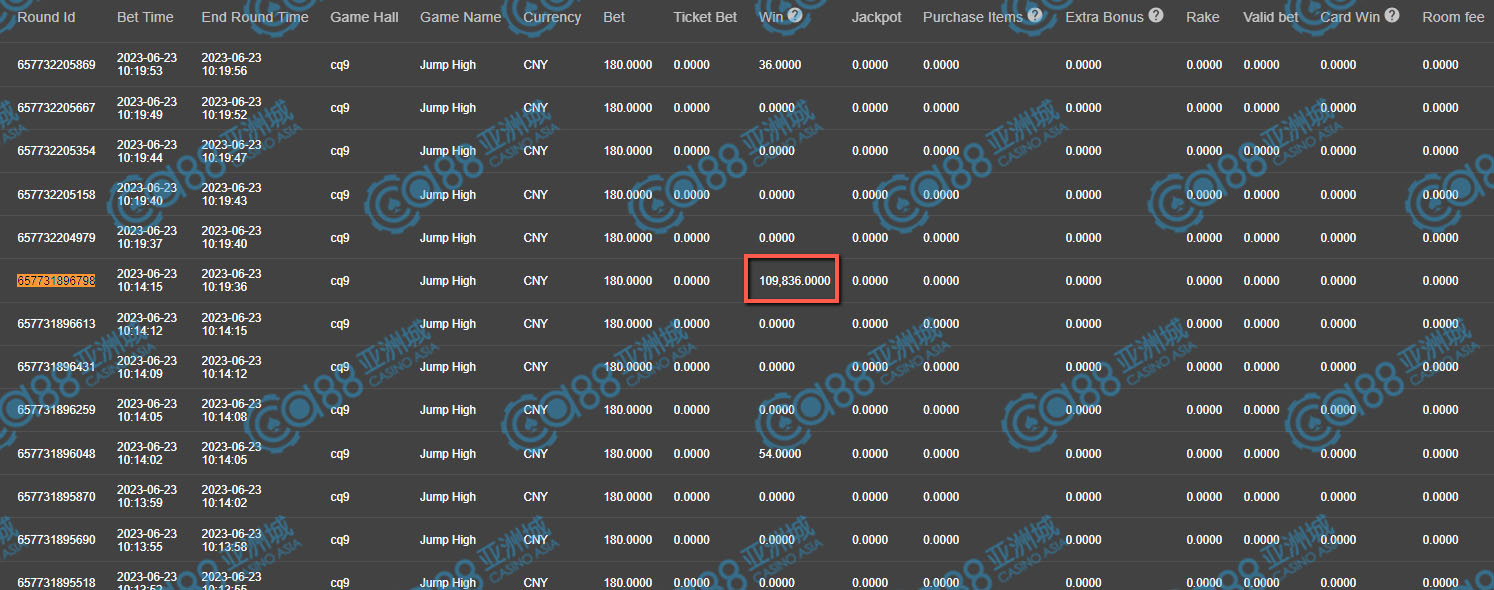Click the Rake column header

tap(1202, 17)
